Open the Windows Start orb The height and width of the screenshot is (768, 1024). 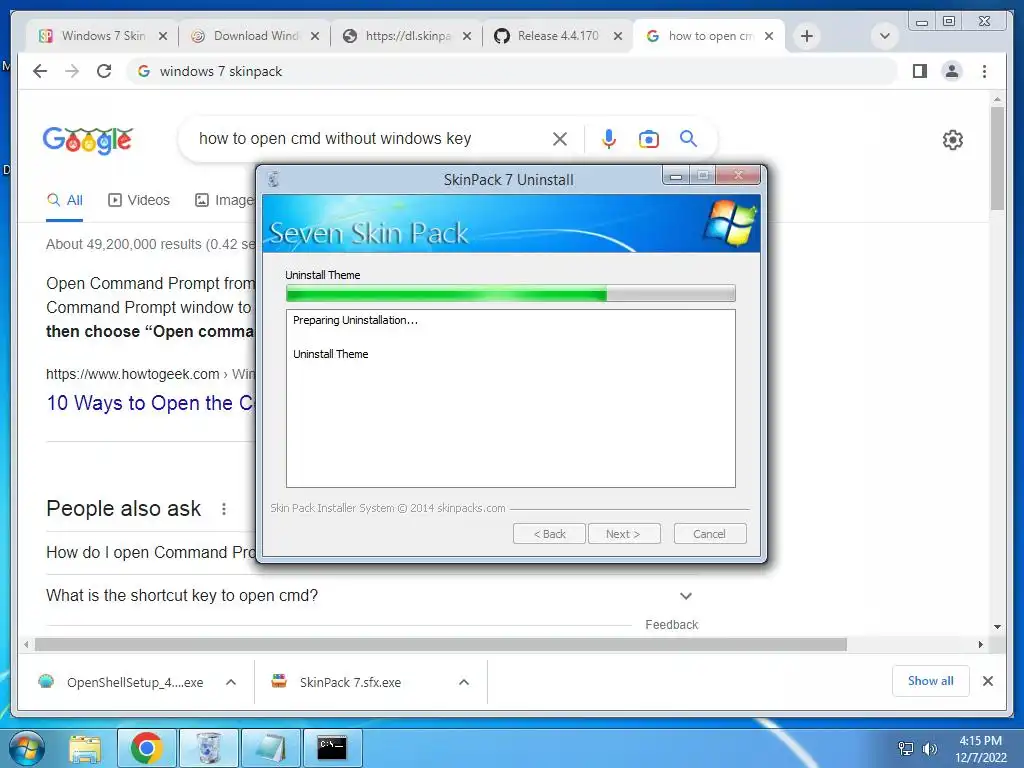27,748
